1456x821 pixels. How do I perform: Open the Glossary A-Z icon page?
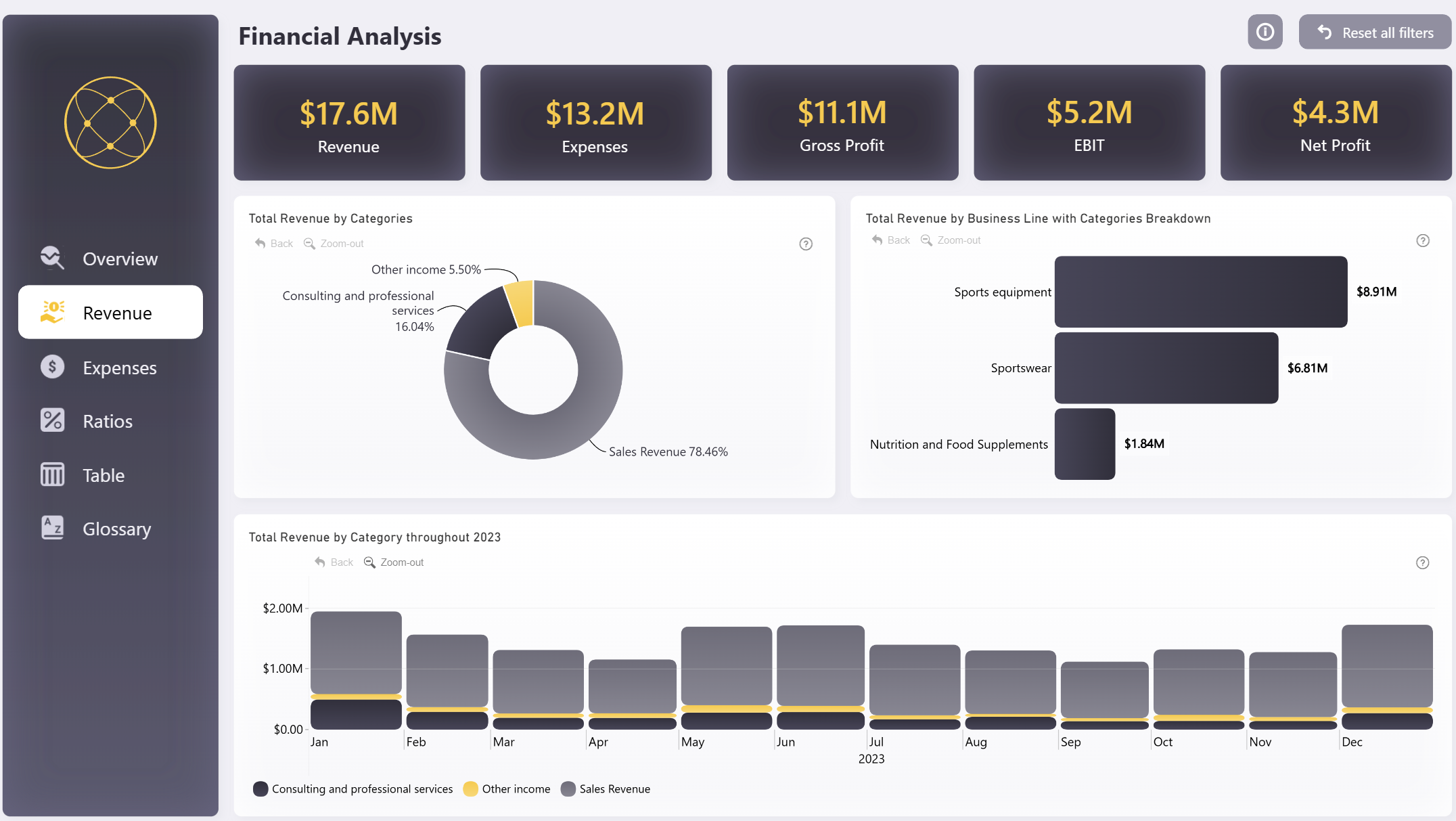click(x=52, y=528)
